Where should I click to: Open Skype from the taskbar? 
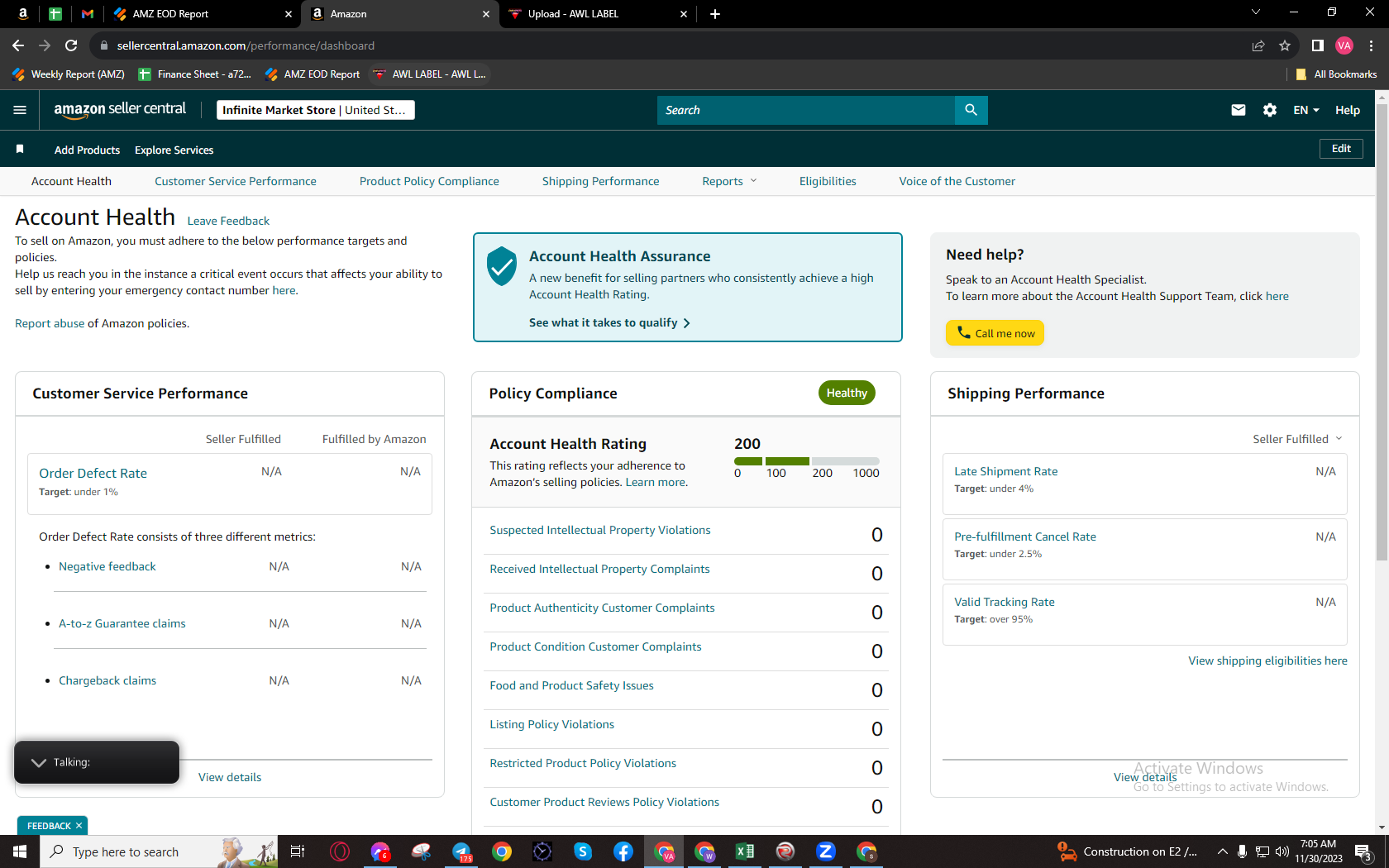click(583, 851)
